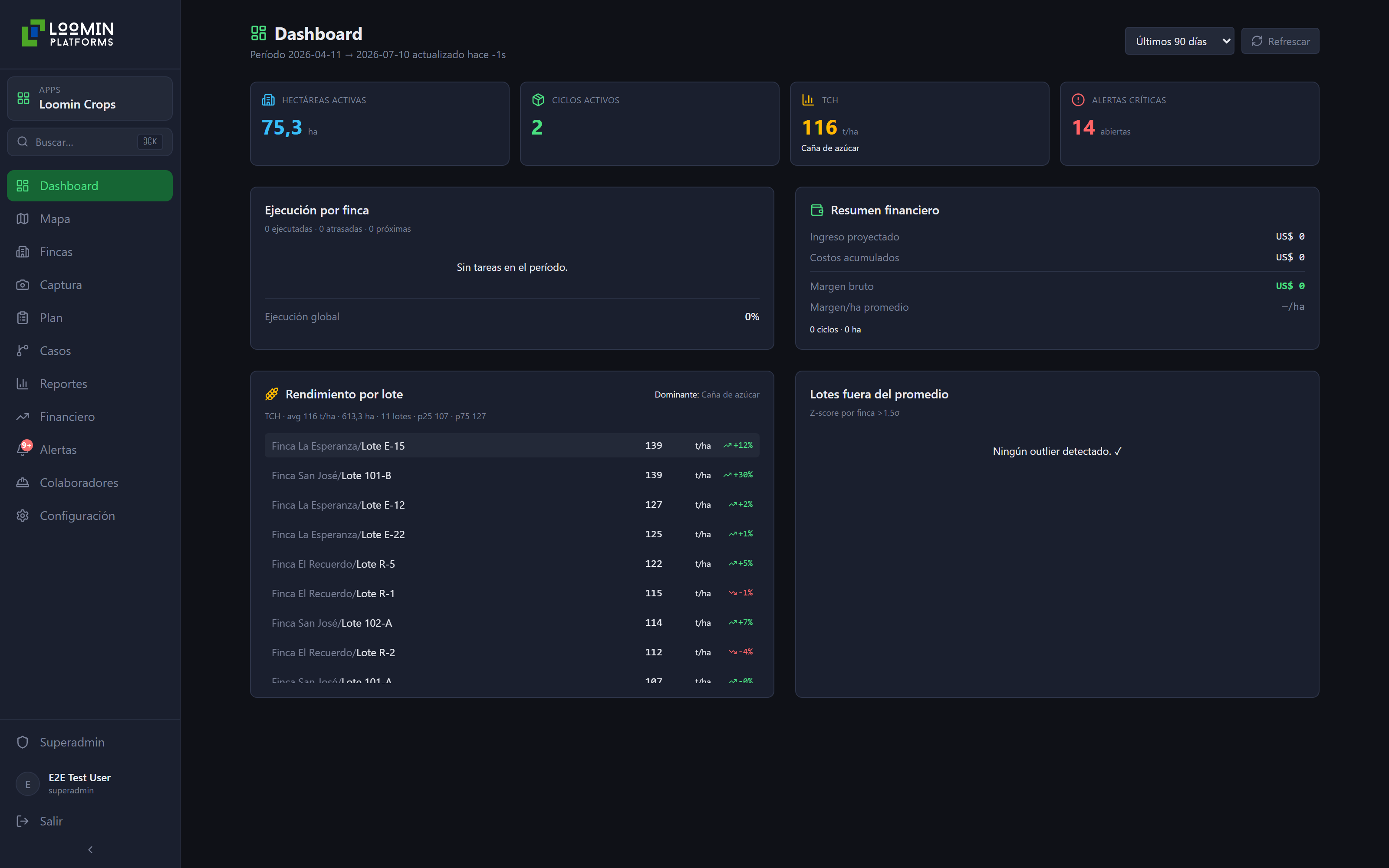Collapse the sidebar with the chevron

(x=90, y=850)
